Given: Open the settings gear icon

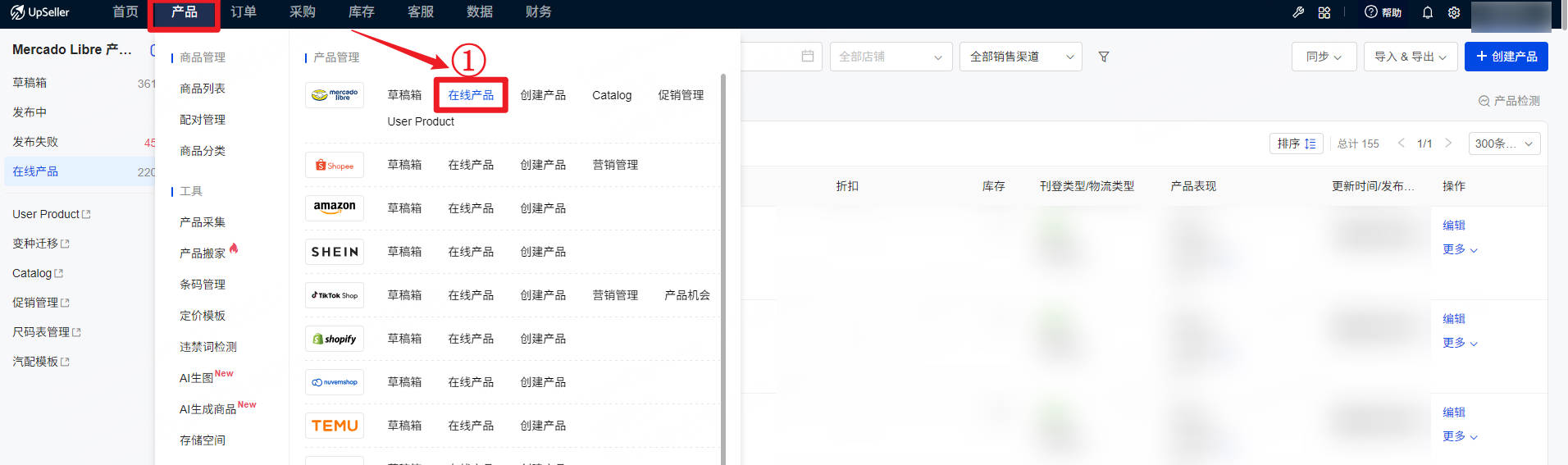Looking at the screenshot, I should [x=1454, y=12].
